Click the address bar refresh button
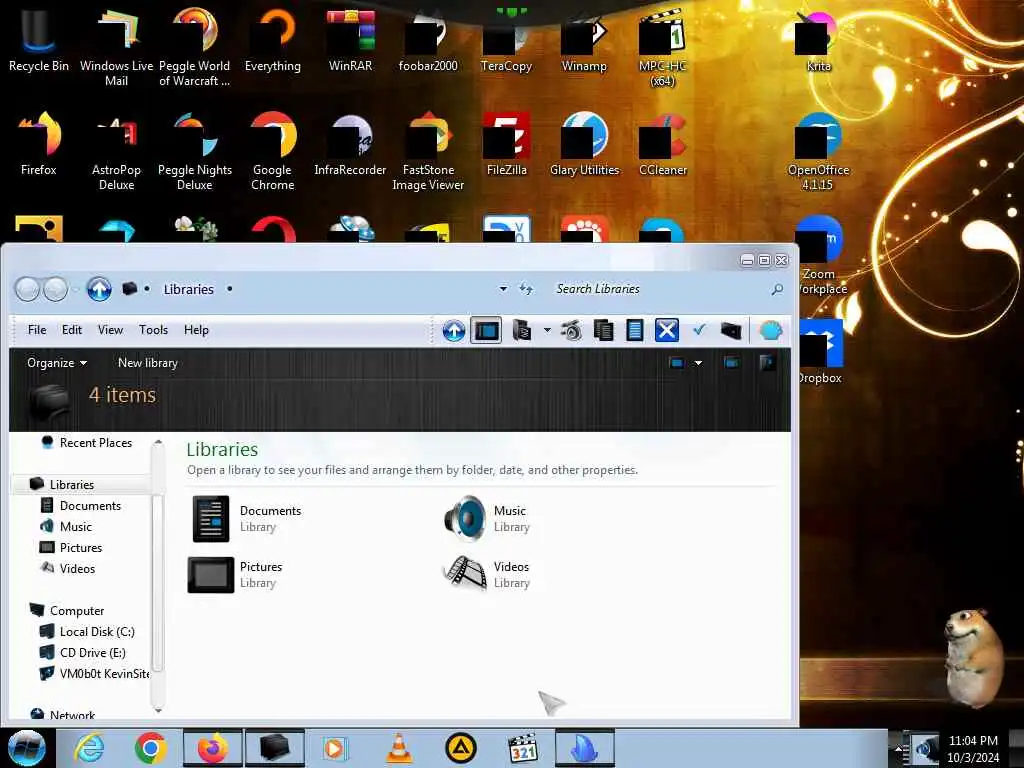The image size is (1024, 768). (526, 289)
